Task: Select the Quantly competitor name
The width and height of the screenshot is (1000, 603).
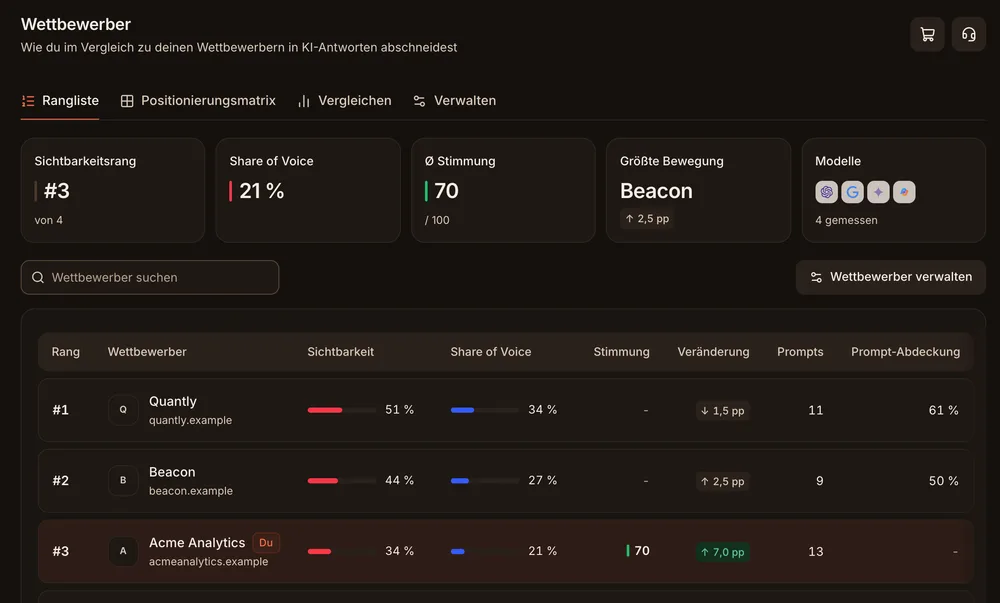Action: pyautogui.click(x=173, y=402)
